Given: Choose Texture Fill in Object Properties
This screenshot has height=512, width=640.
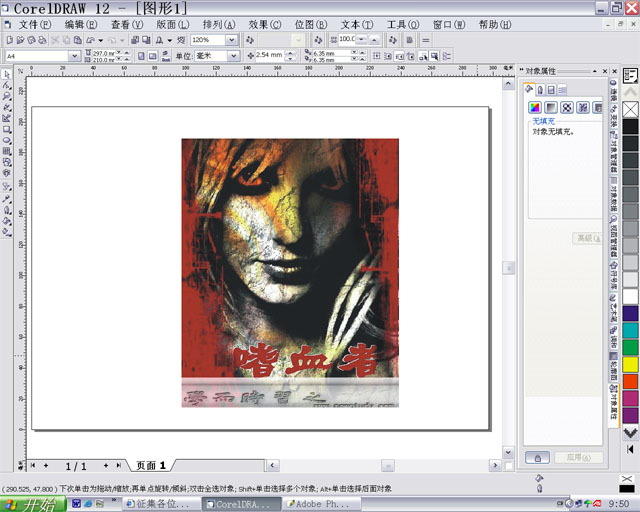Looking at the screenshot, I should 583,107.
